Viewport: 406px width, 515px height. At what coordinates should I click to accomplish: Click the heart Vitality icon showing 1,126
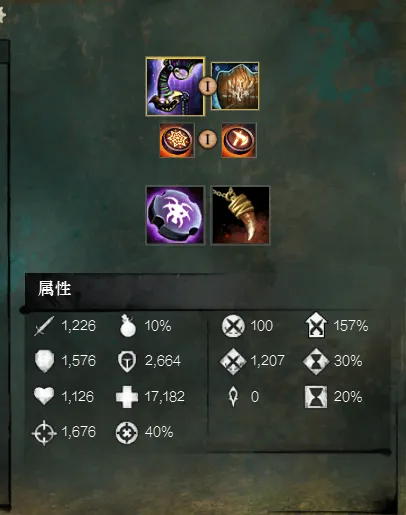pyautogui.click(x=44, y=396)
